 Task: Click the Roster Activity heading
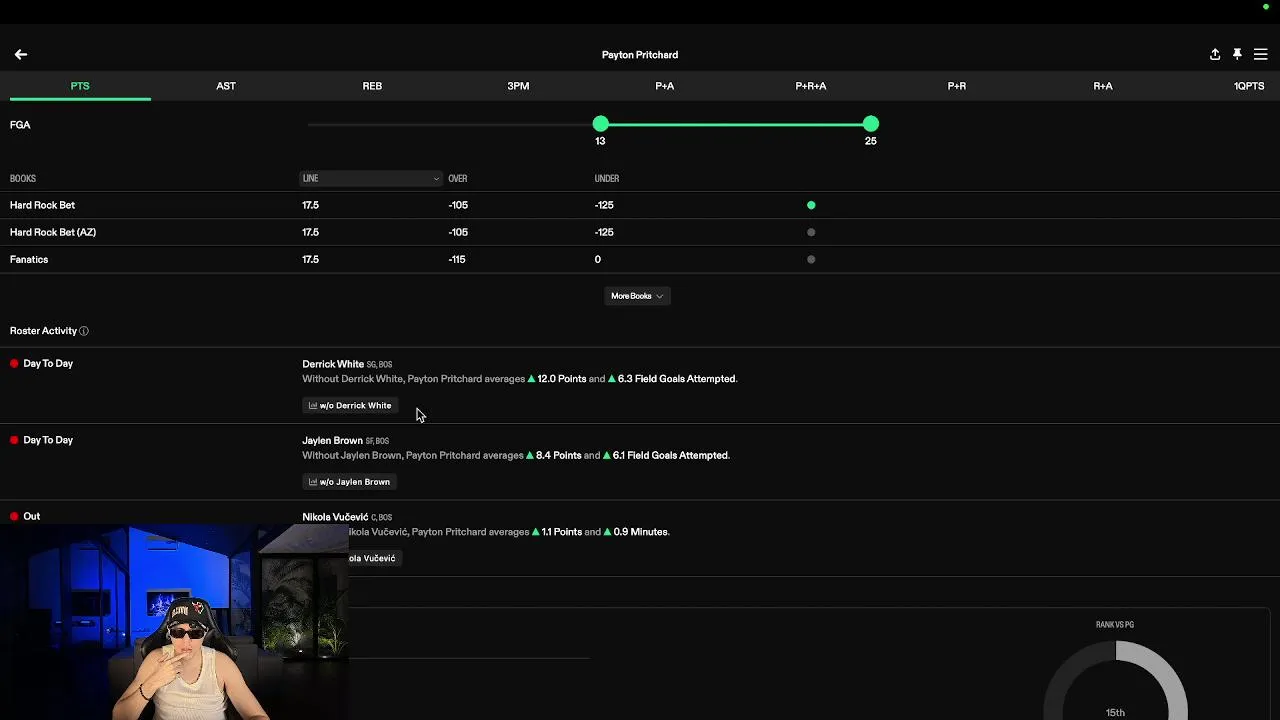point(43,331)
